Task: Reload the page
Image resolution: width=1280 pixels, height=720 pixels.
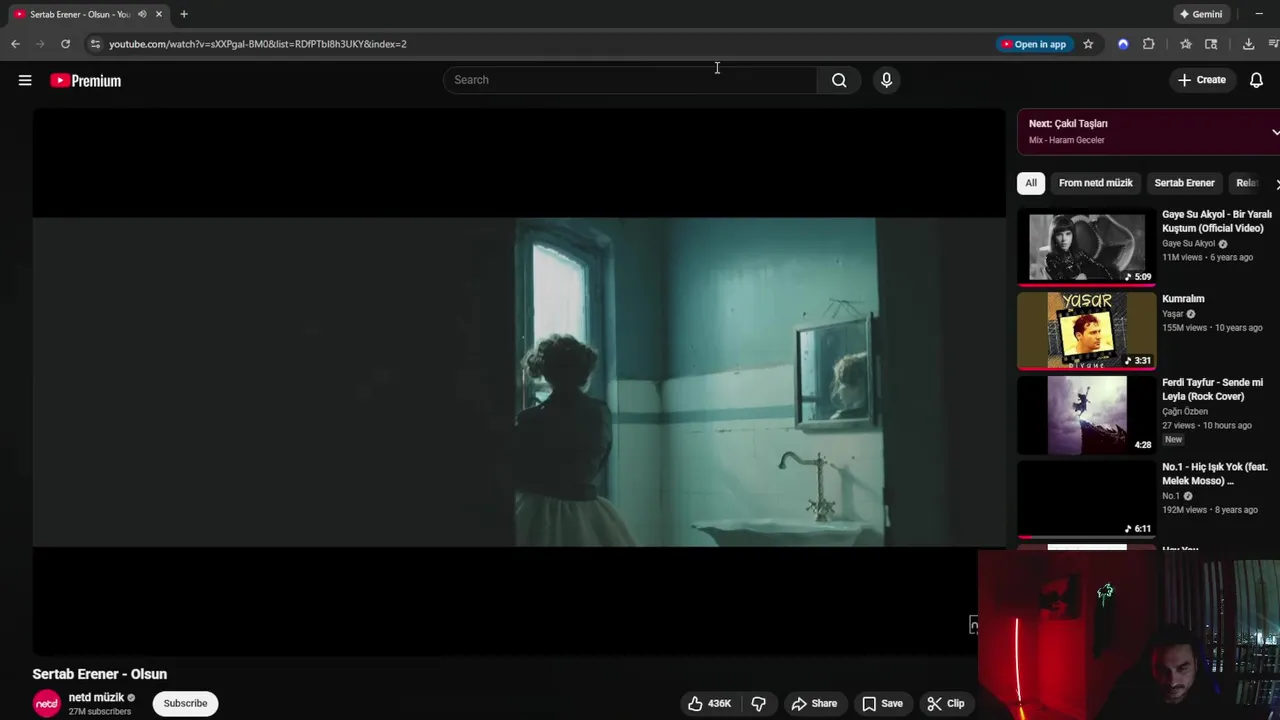Action: click(x=65, y=44)
